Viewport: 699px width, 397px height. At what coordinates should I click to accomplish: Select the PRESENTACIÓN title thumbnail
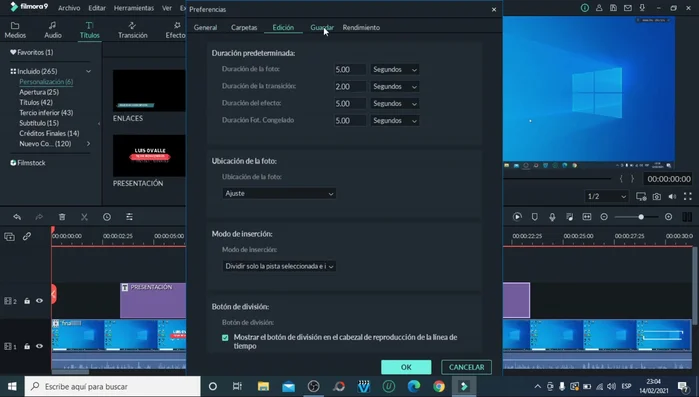tap(149, 156)
